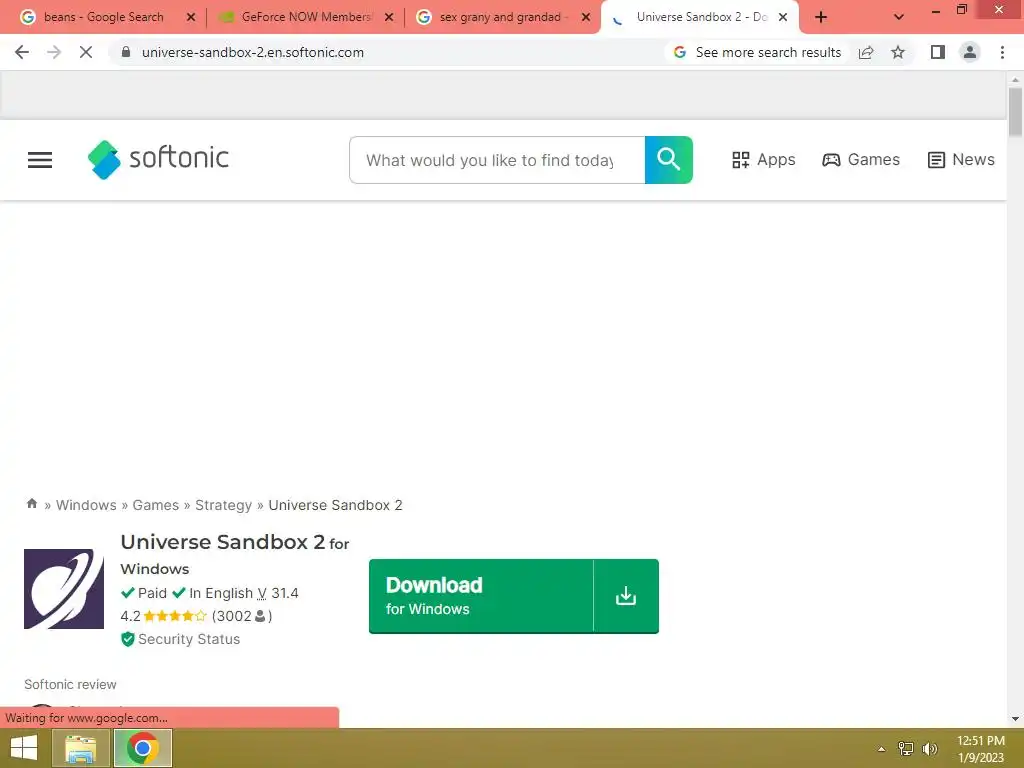Click the Universe Sandbox 2 app icon
This screenshot has width=1024, height=768.
tap(64, 589)
